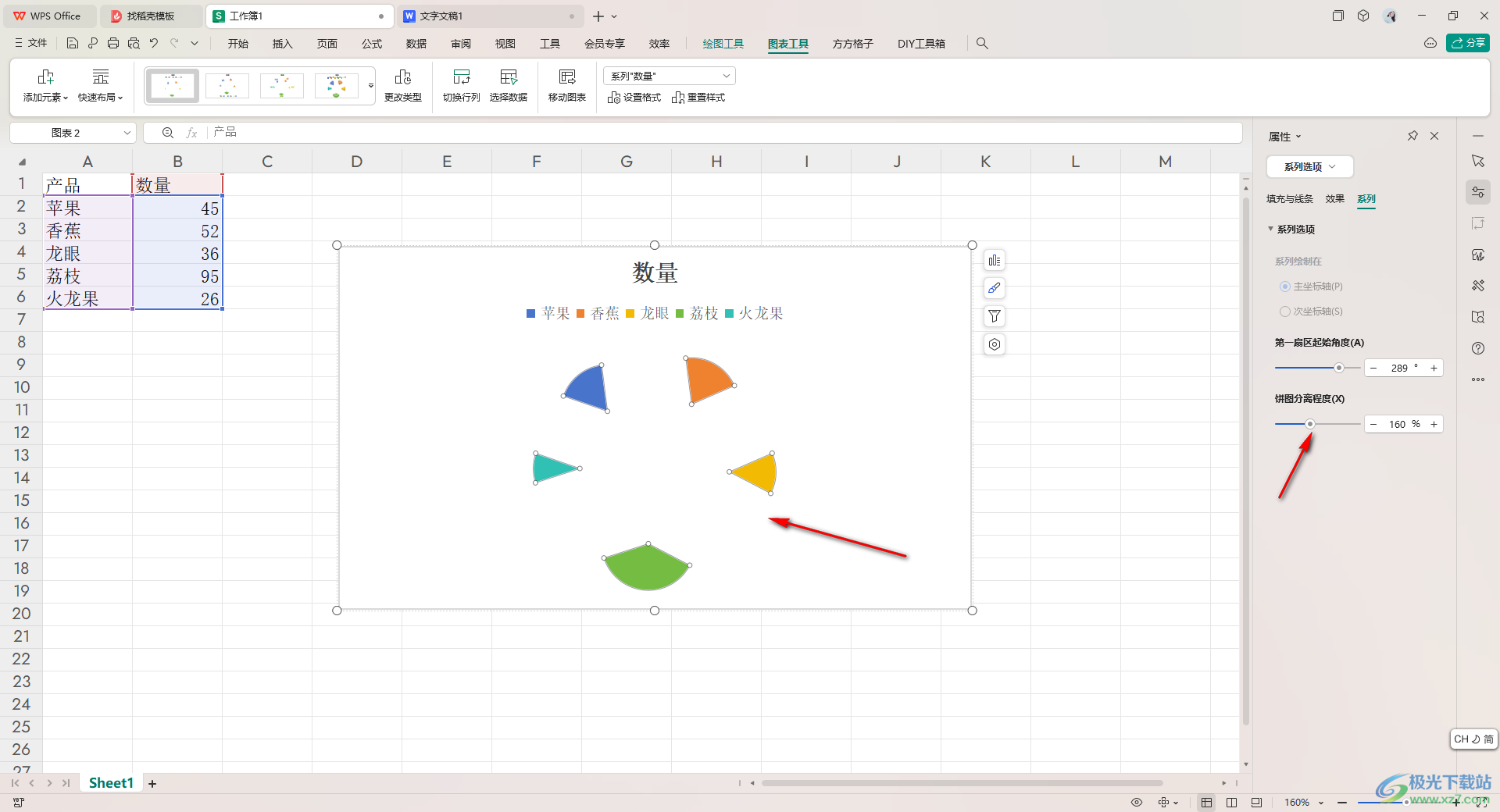
Task: Open the chart settings hexagon button
Action: tap(995, 344)
